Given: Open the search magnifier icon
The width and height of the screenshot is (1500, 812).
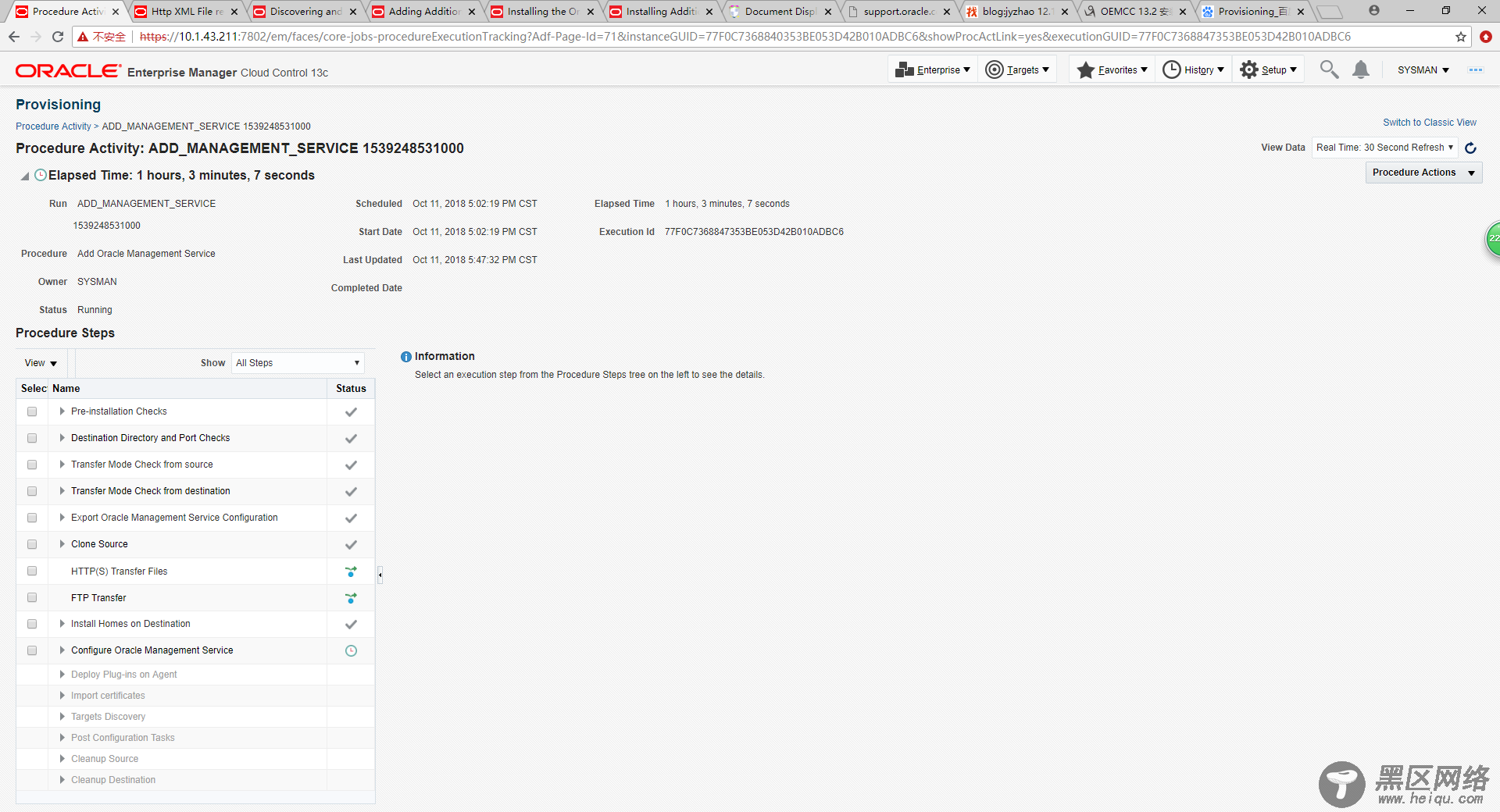Looking at the screenshot, I should click(x=1329, y=69).
